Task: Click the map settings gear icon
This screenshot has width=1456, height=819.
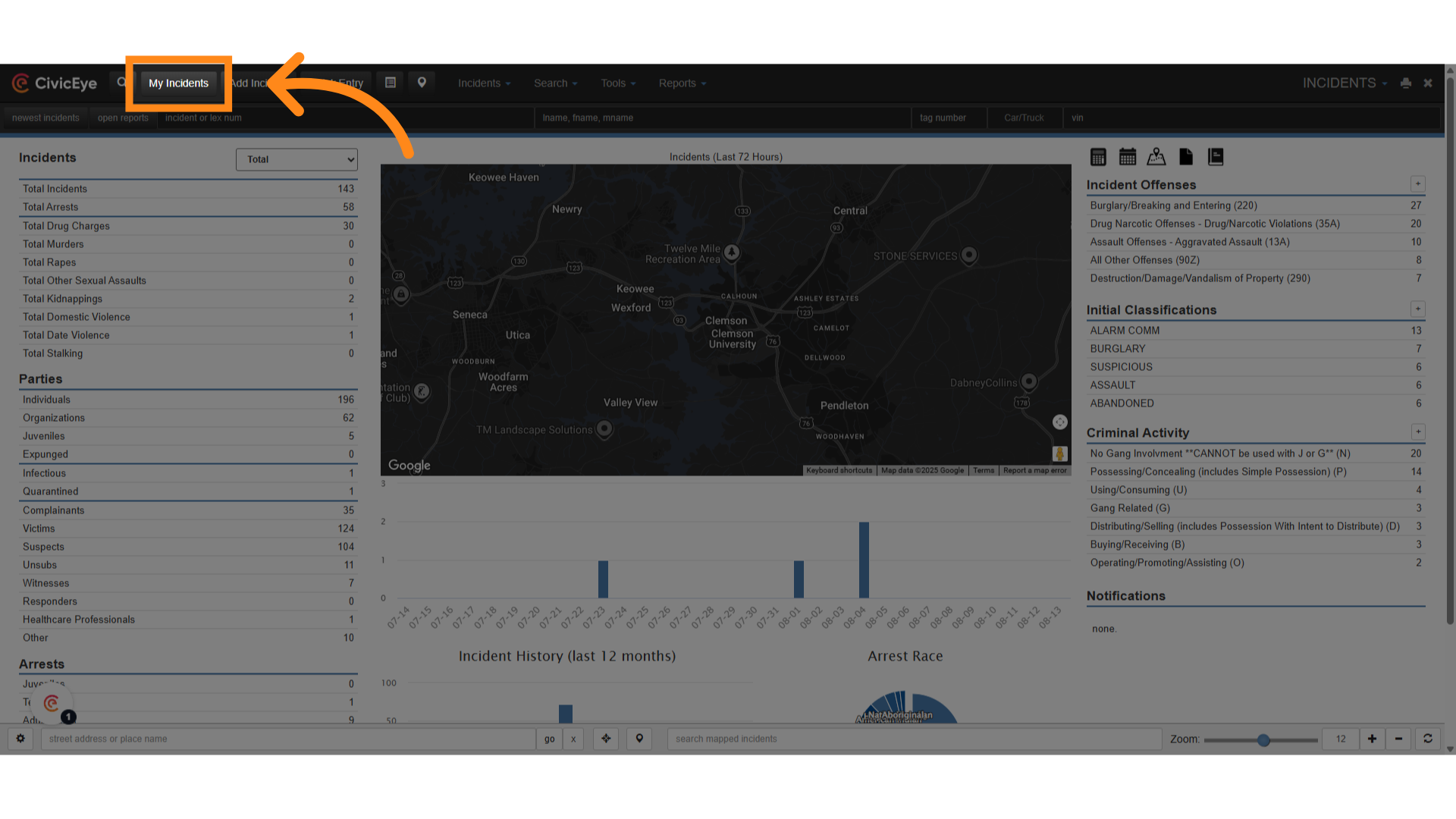Action: [20, 739]
